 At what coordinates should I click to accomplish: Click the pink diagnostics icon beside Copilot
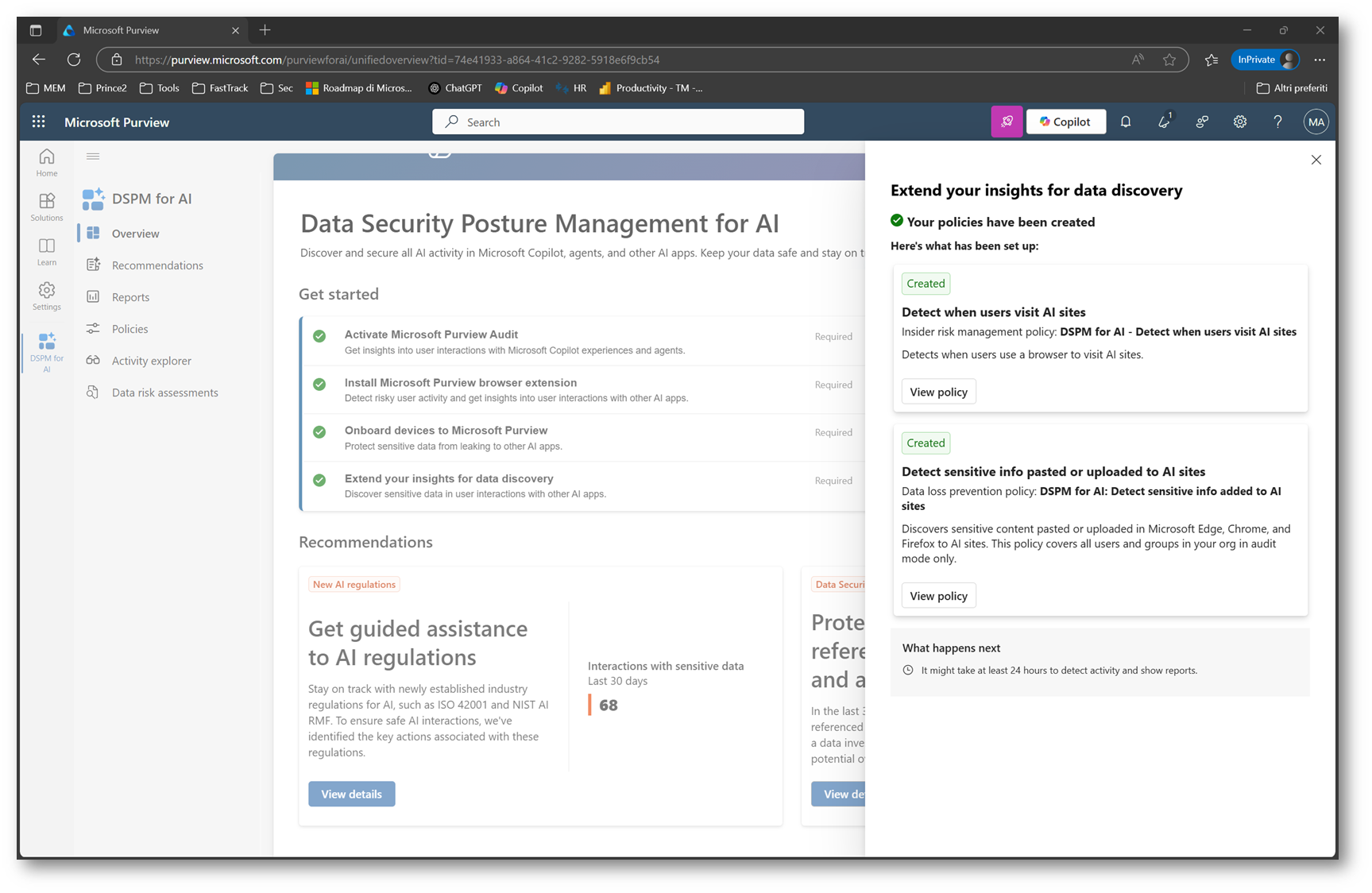point(1007,122)
